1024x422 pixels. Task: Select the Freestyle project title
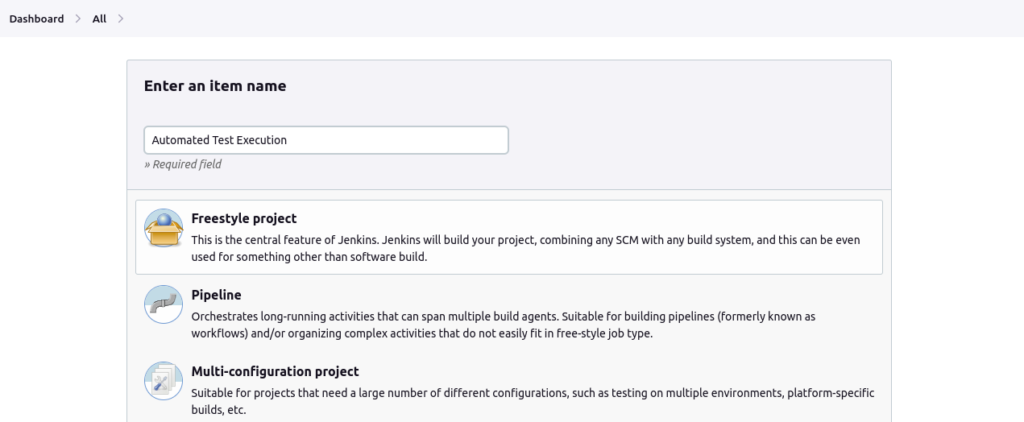point(243,218)
